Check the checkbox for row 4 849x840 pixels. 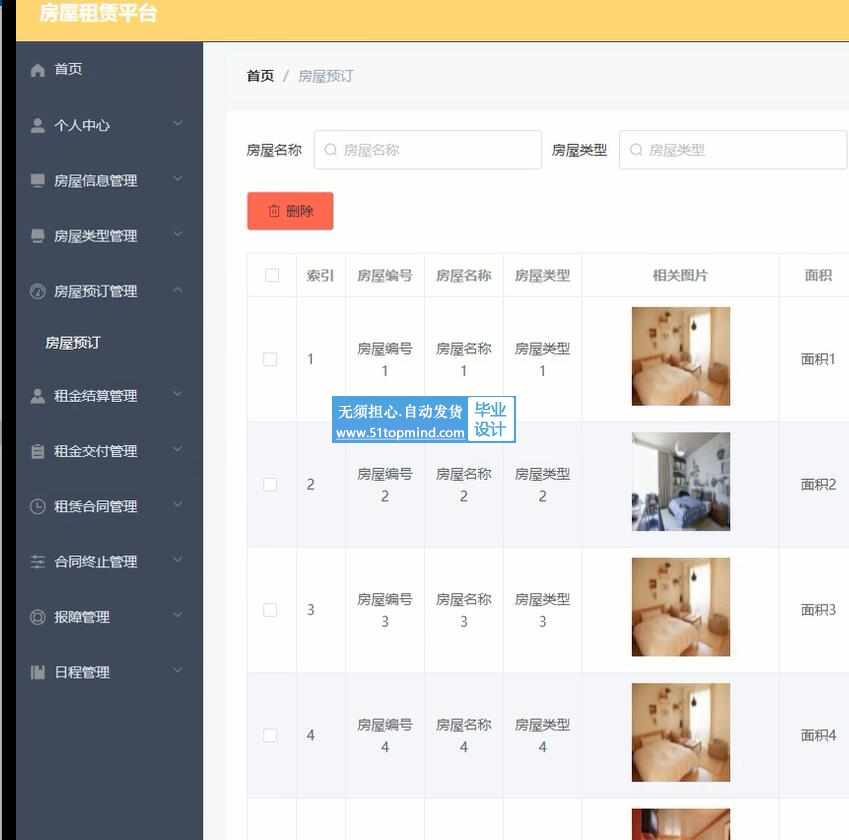click(x=270, y=735)
